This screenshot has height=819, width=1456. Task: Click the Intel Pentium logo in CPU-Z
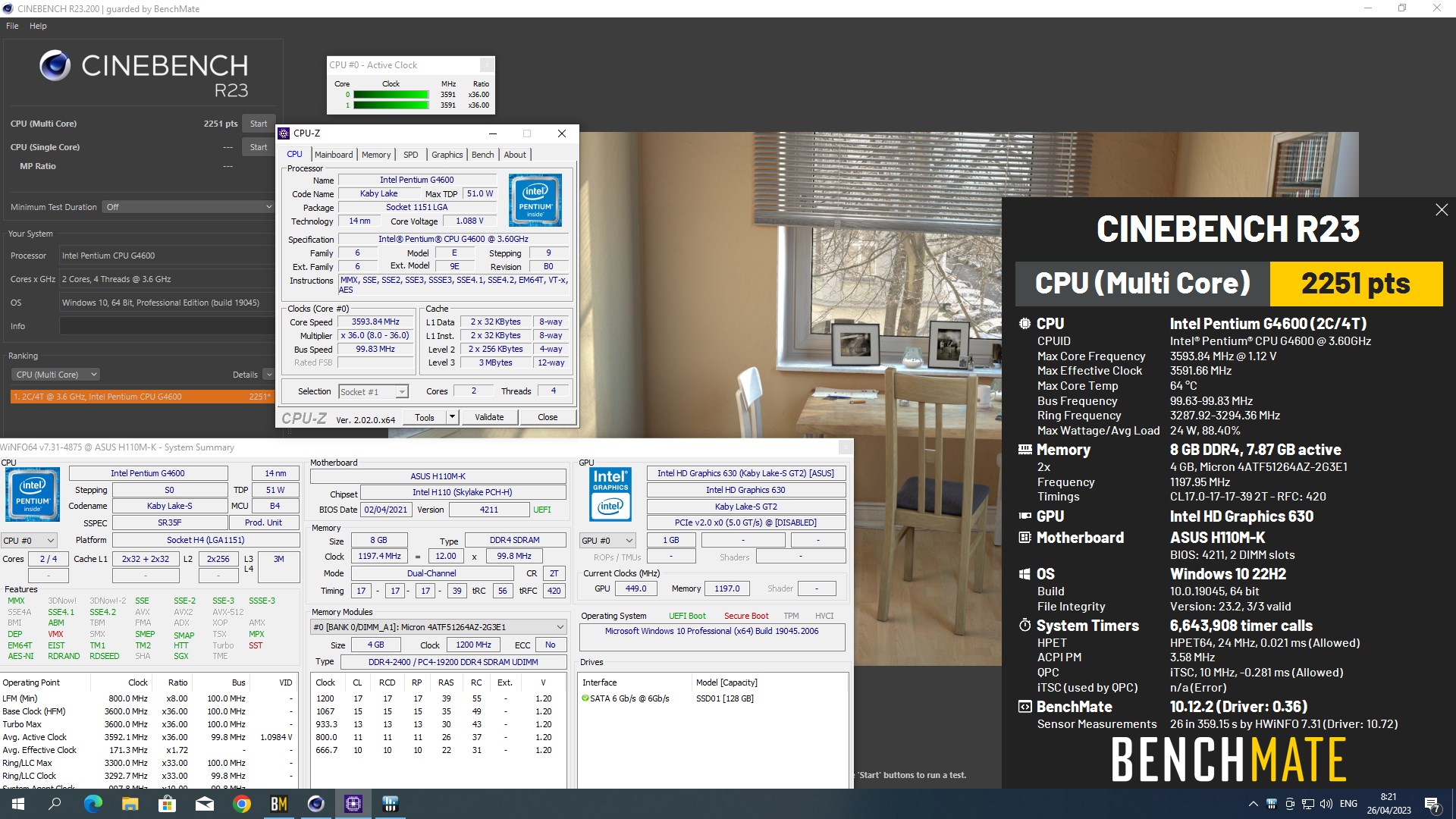click(x=535, y=200)
